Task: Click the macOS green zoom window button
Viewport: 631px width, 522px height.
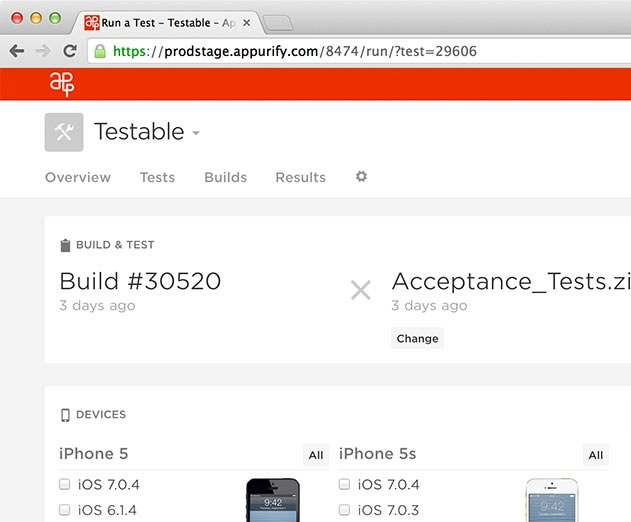Action: click(x=55, y=18)
